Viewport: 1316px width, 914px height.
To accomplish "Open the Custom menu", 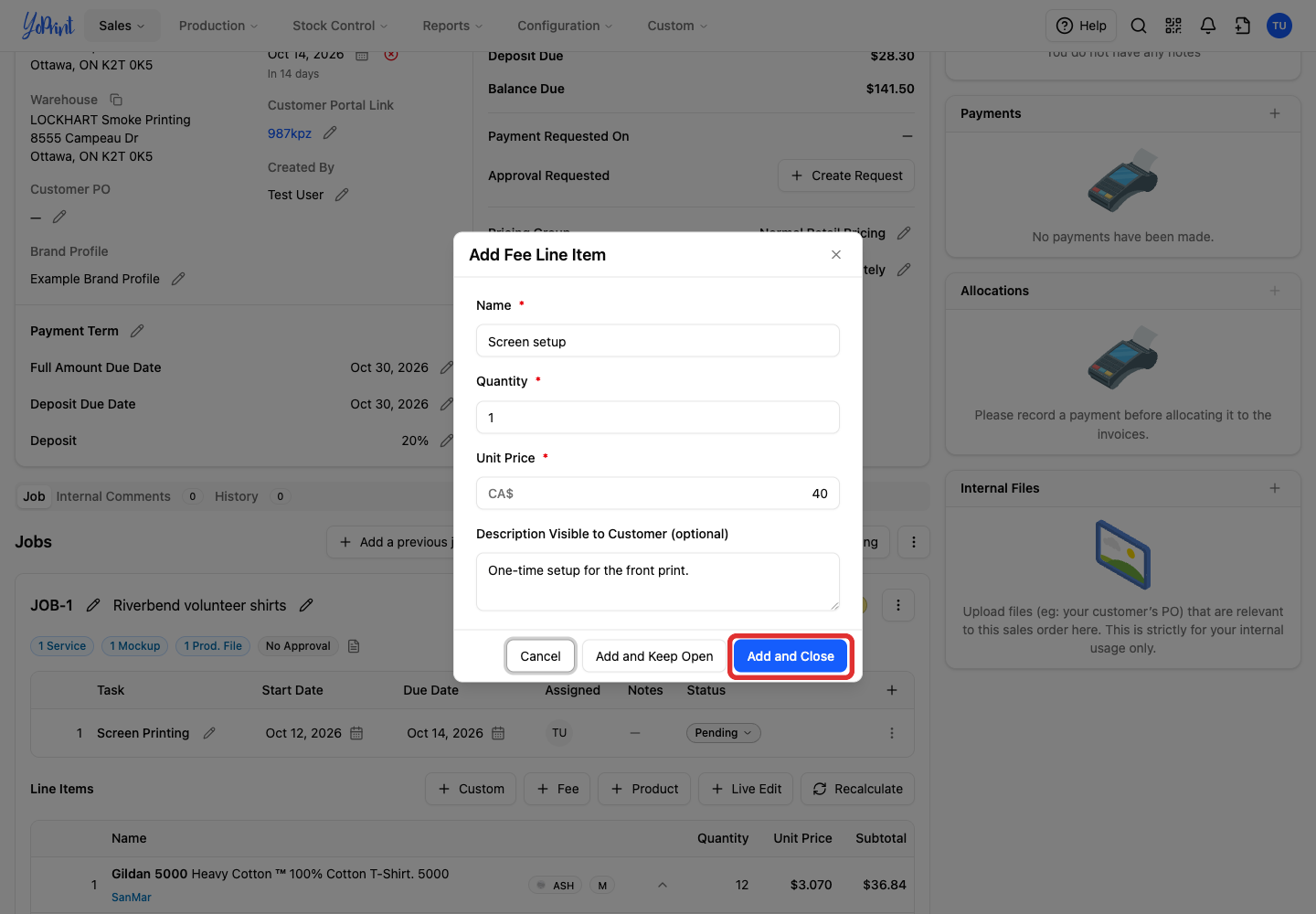I will coord(677,26).
